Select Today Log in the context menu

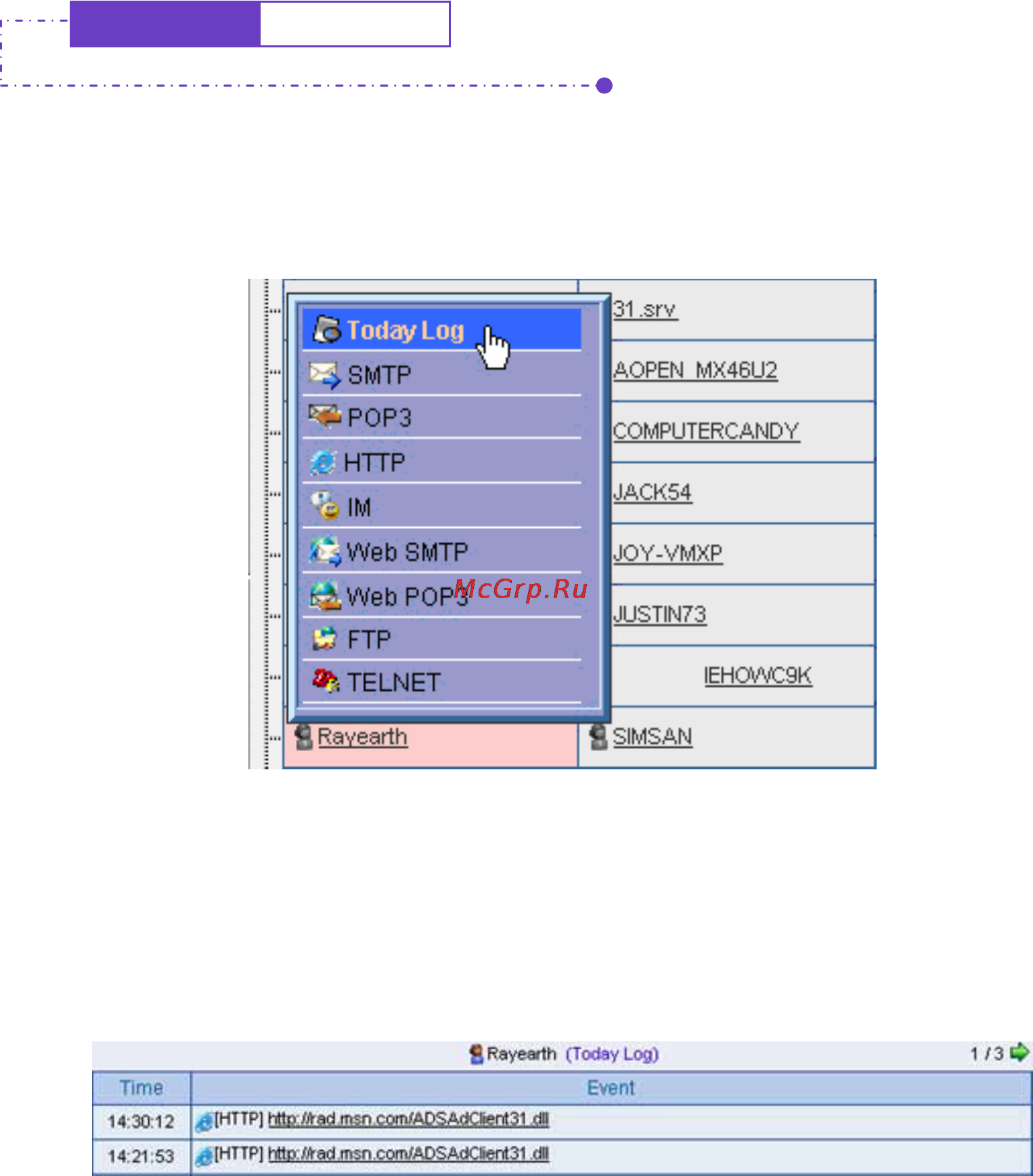441,330
